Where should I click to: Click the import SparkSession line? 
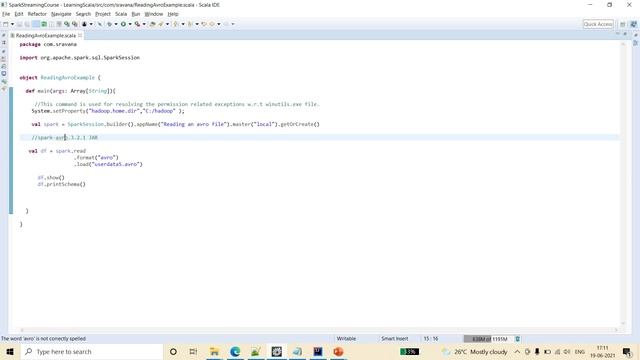[x=80, y=58]
